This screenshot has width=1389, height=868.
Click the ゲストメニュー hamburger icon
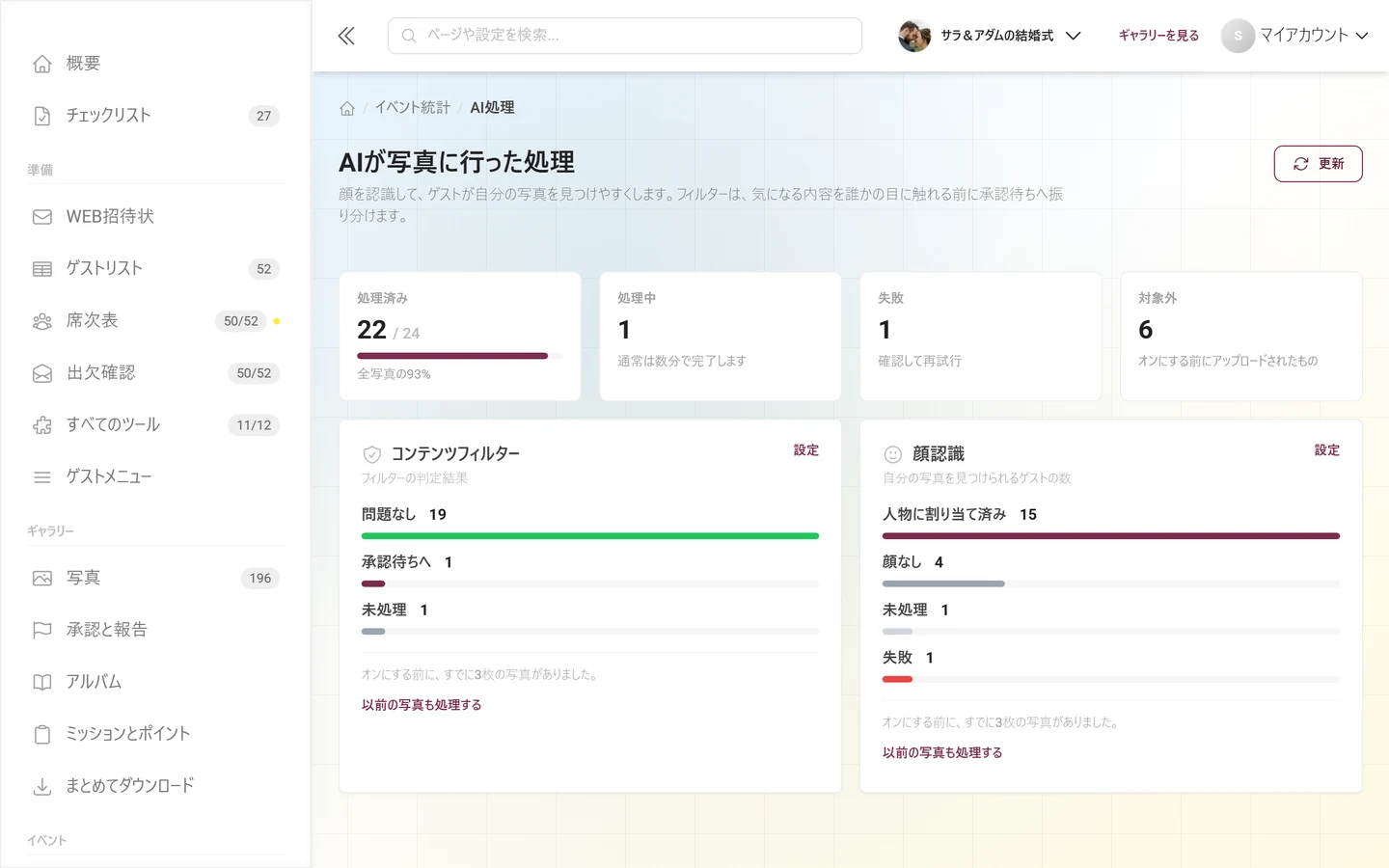tap(42, 477)
